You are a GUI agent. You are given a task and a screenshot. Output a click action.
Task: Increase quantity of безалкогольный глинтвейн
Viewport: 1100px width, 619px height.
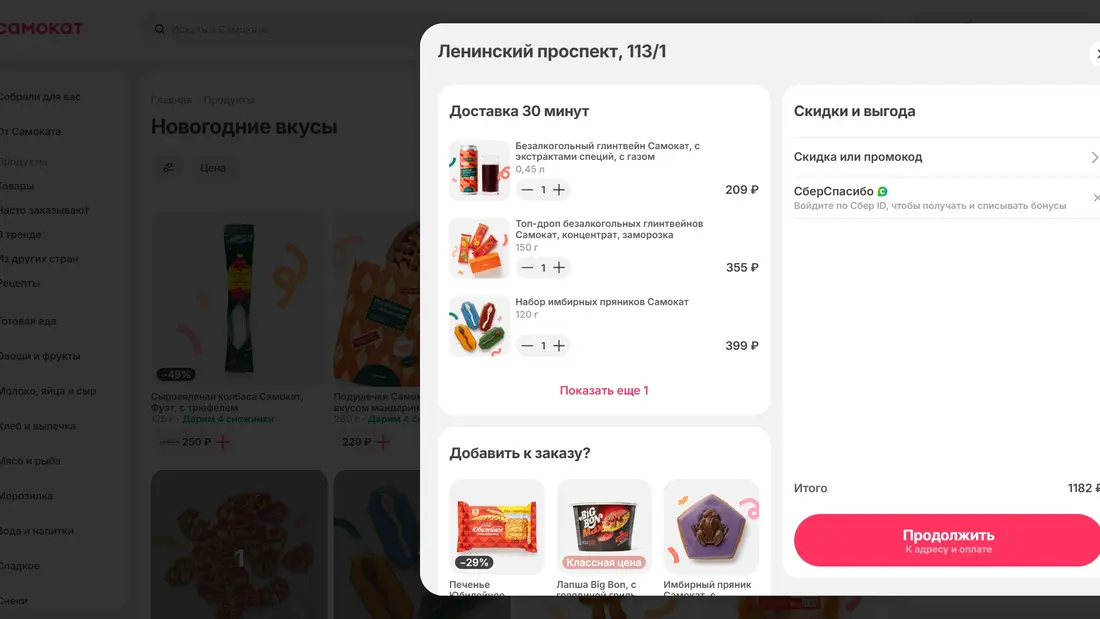(558, 189)
